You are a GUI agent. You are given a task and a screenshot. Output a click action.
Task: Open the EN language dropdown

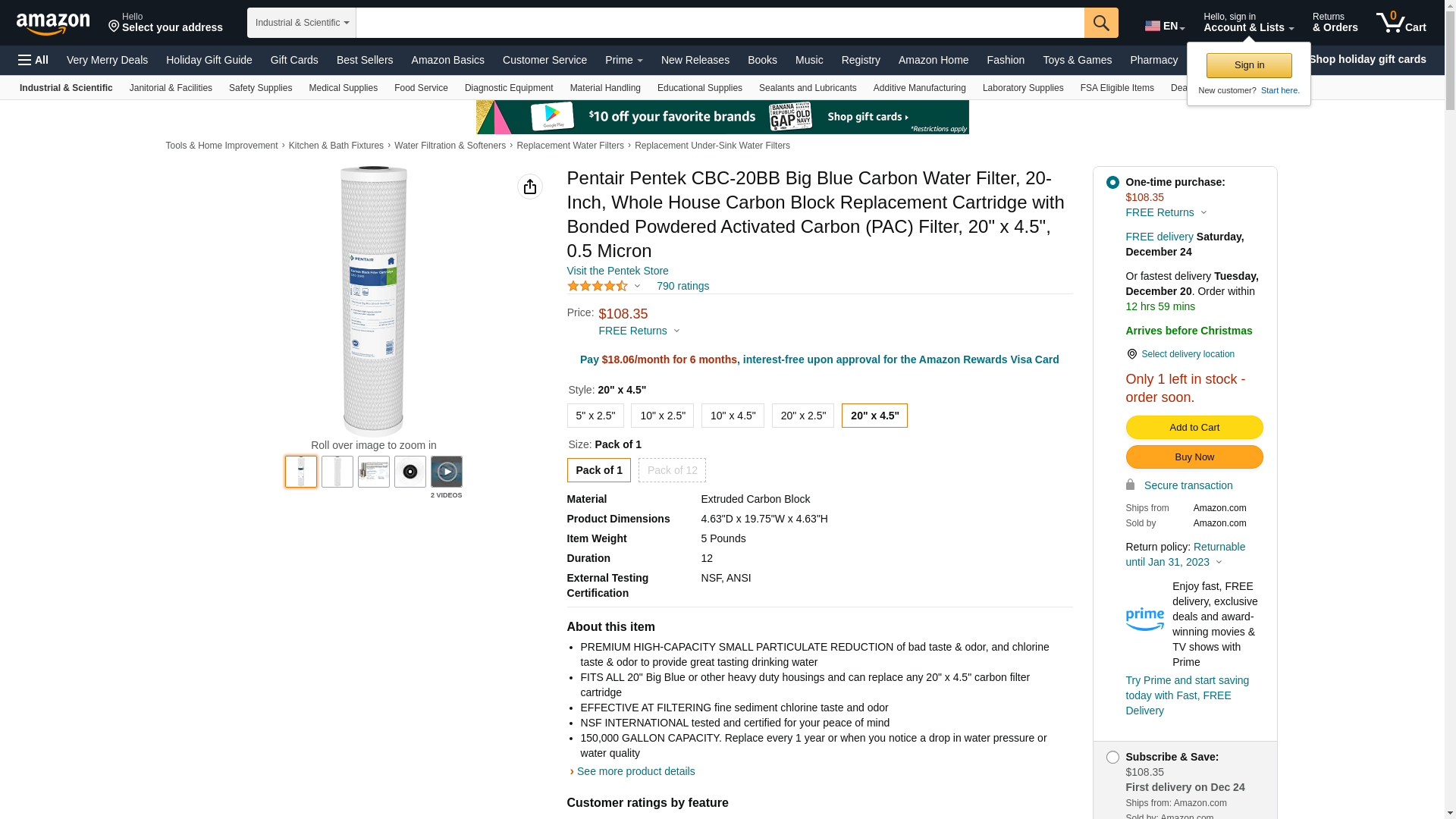(x=1165, y=26)
